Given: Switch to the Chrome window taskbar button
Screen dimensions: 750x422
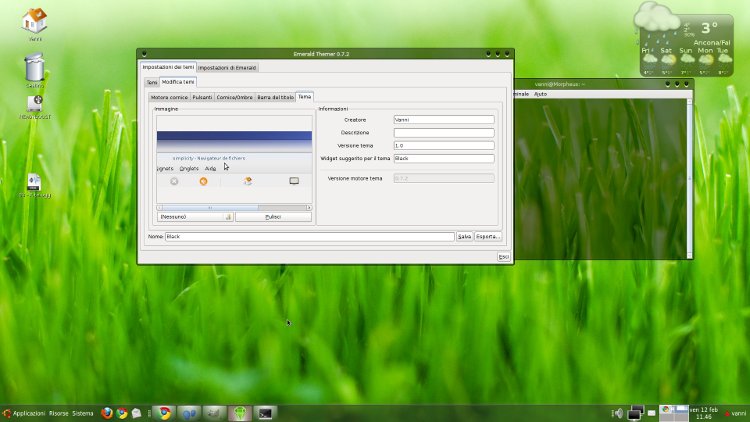Looking at the screenshot, I should tap(164, 413).
